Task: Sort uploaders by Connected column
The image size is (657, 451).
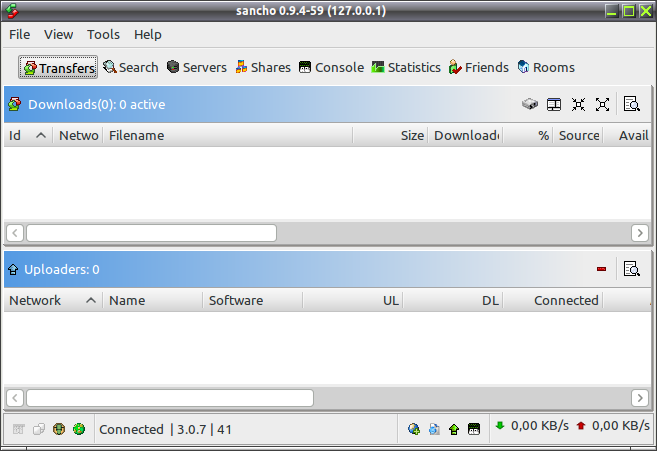Action: tap(553, 300)
